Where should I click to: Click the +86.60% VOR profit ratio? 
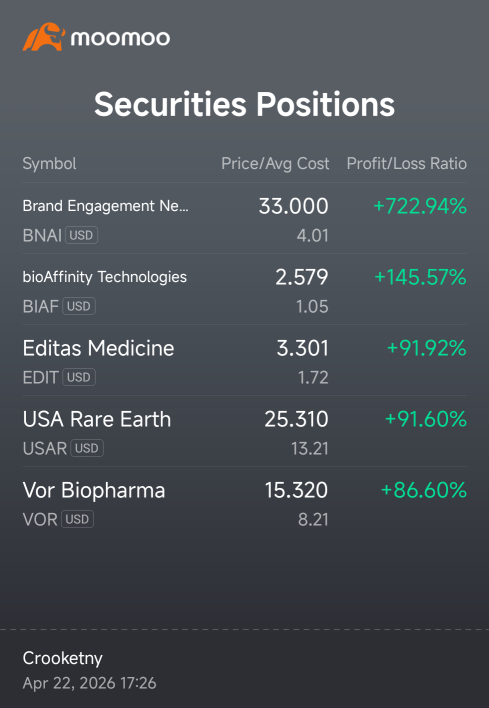(x=424, y=490)
